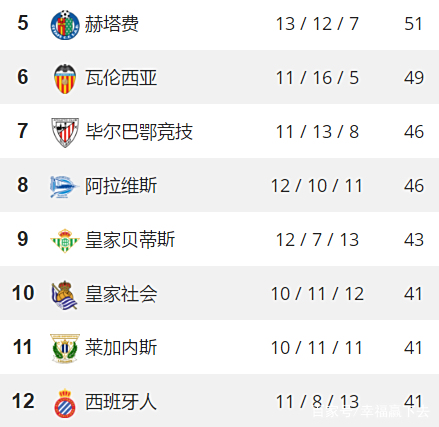Click the Leganés club crest
Viewport: 439px width, 427px height.
click(65, 348)
